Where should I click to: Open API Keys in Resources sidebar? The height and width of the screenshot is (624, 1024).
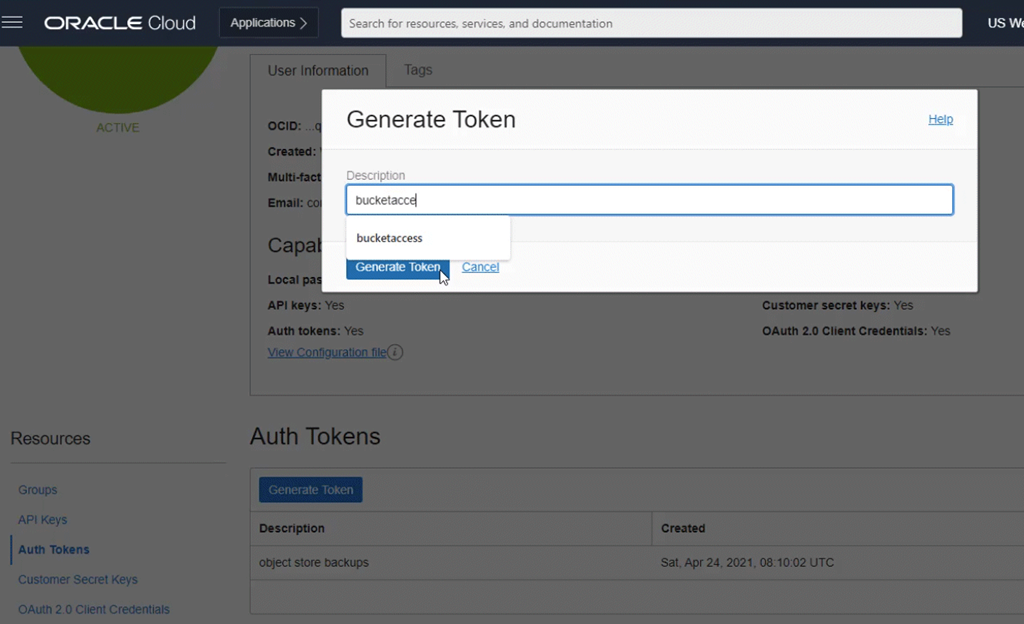click(x=43, y=520)
